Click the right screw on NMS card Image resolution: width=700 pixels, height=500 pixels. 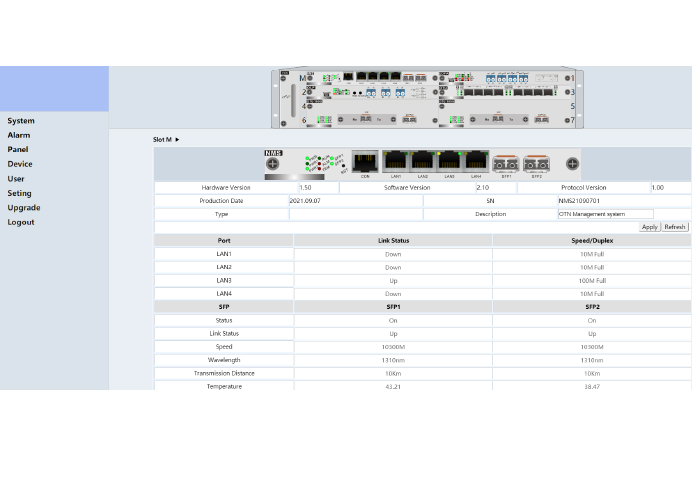pyautogui.click(x=572, y=163)
